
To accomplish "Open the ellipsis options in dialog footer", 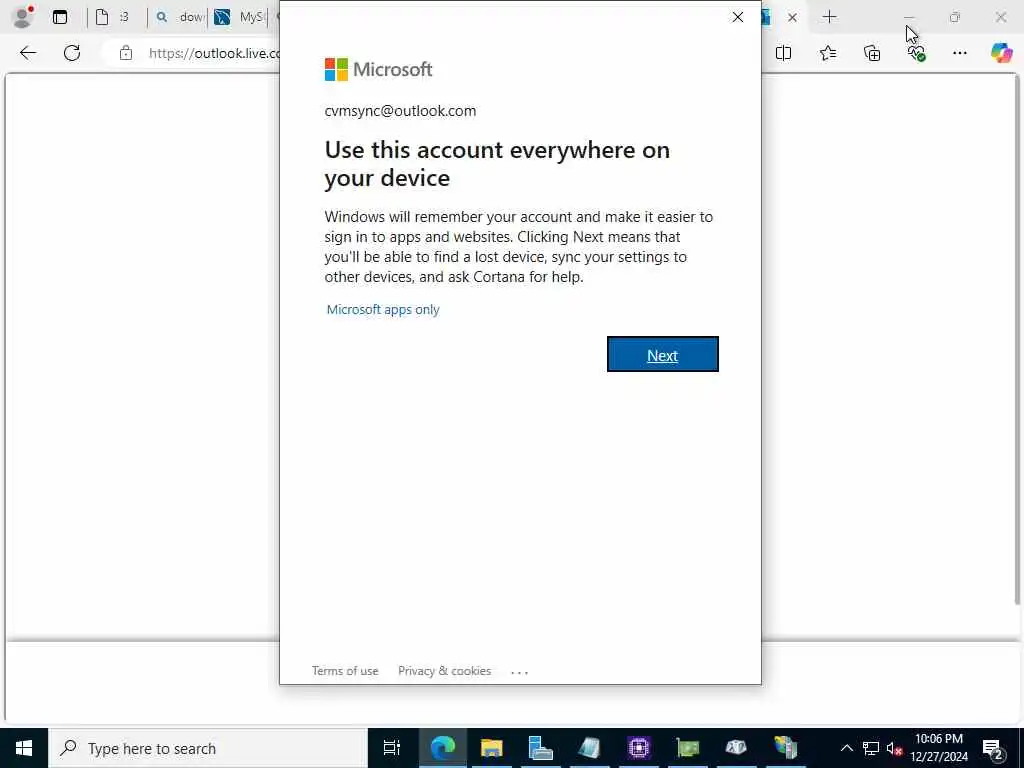I will tap(519, 671).
